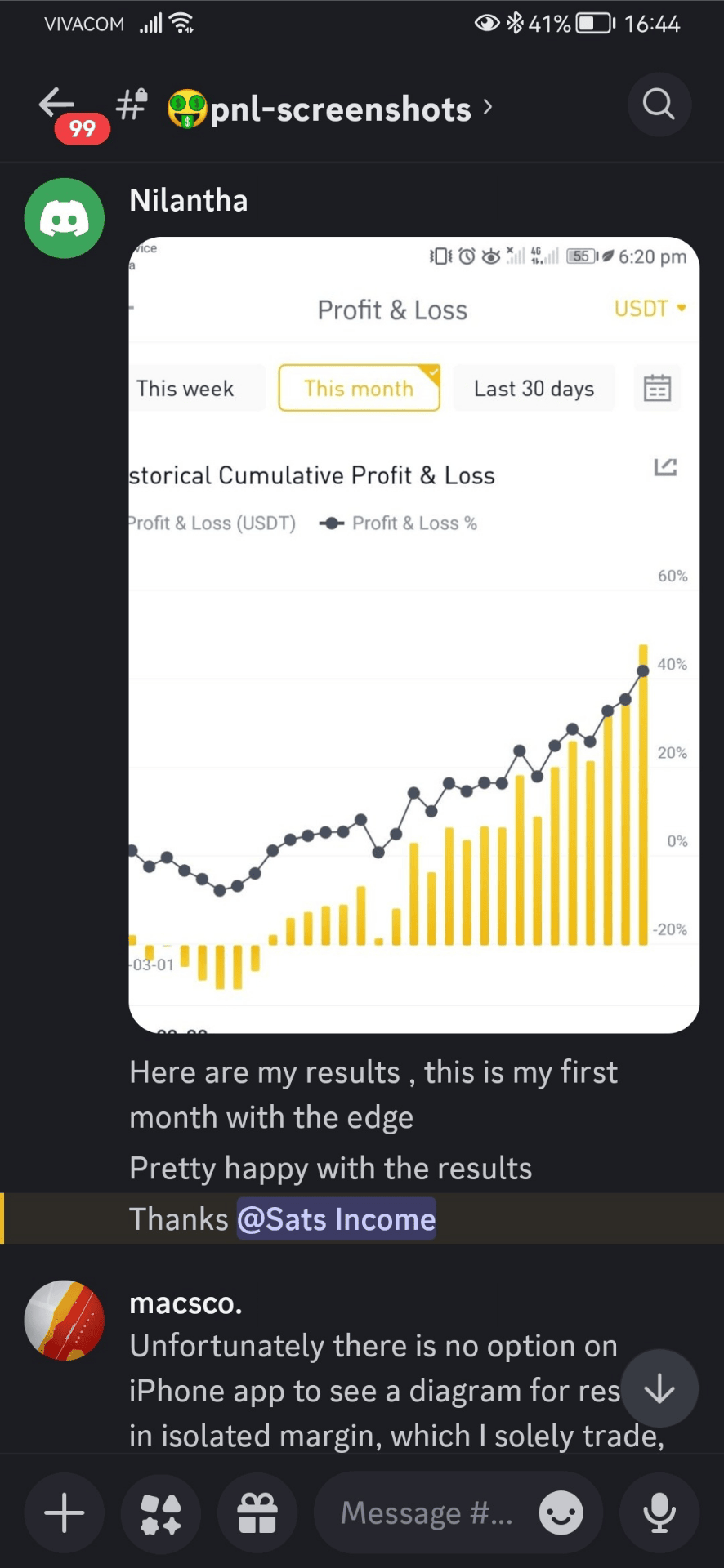
Task: Jump to latest with down arrow
Action: point(659,1388)
